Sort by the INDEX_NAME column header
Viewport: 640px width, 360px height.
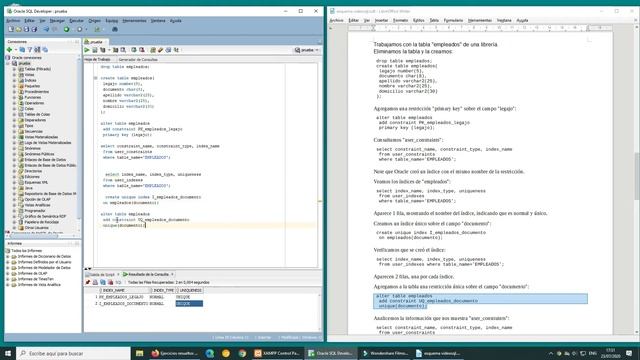coord(124,290)
